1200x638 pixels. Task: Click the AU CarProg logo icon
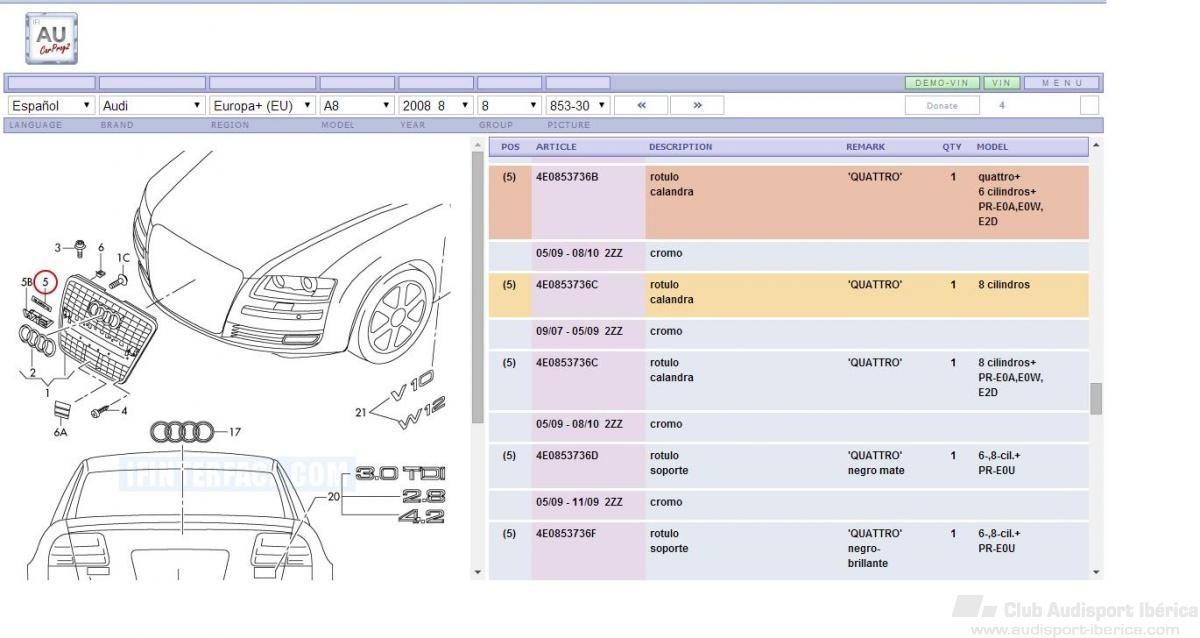[x=51, y=38]
